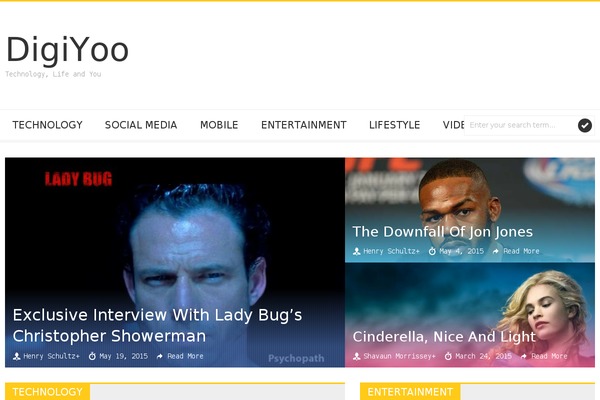Open author Shavaun Morrissey+ profile
Image resolution: width=600 pixels, height=400 pixels.
pyautogui.click(x=399, y=356)
